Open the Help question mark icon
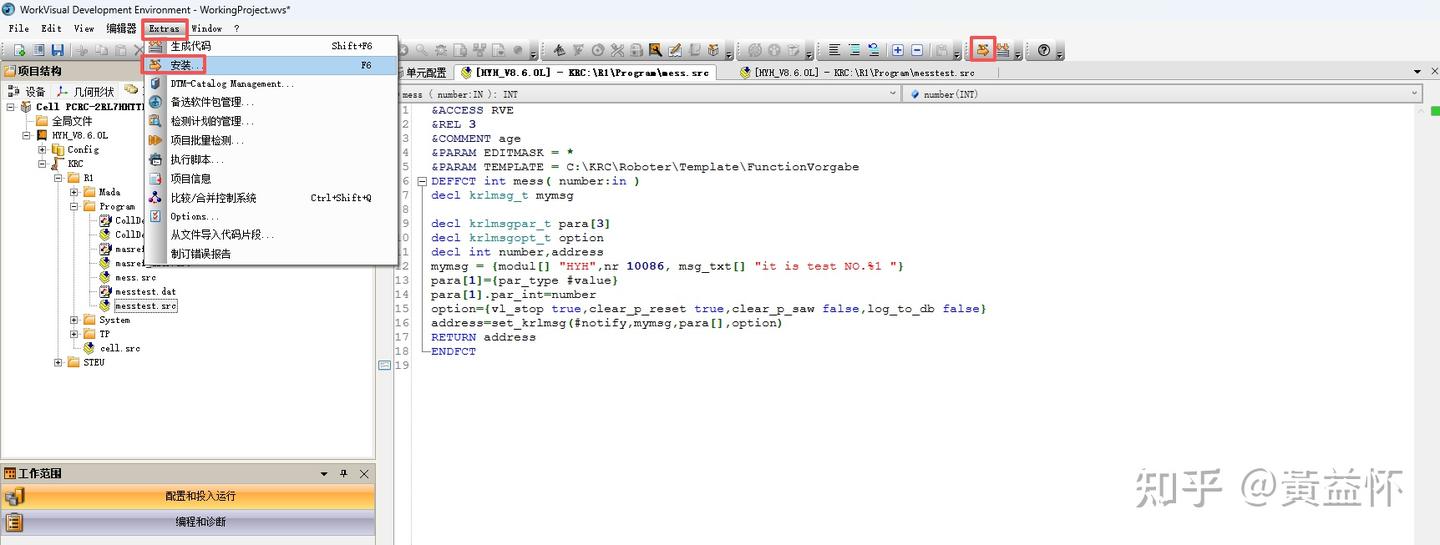 (1044, 50)
